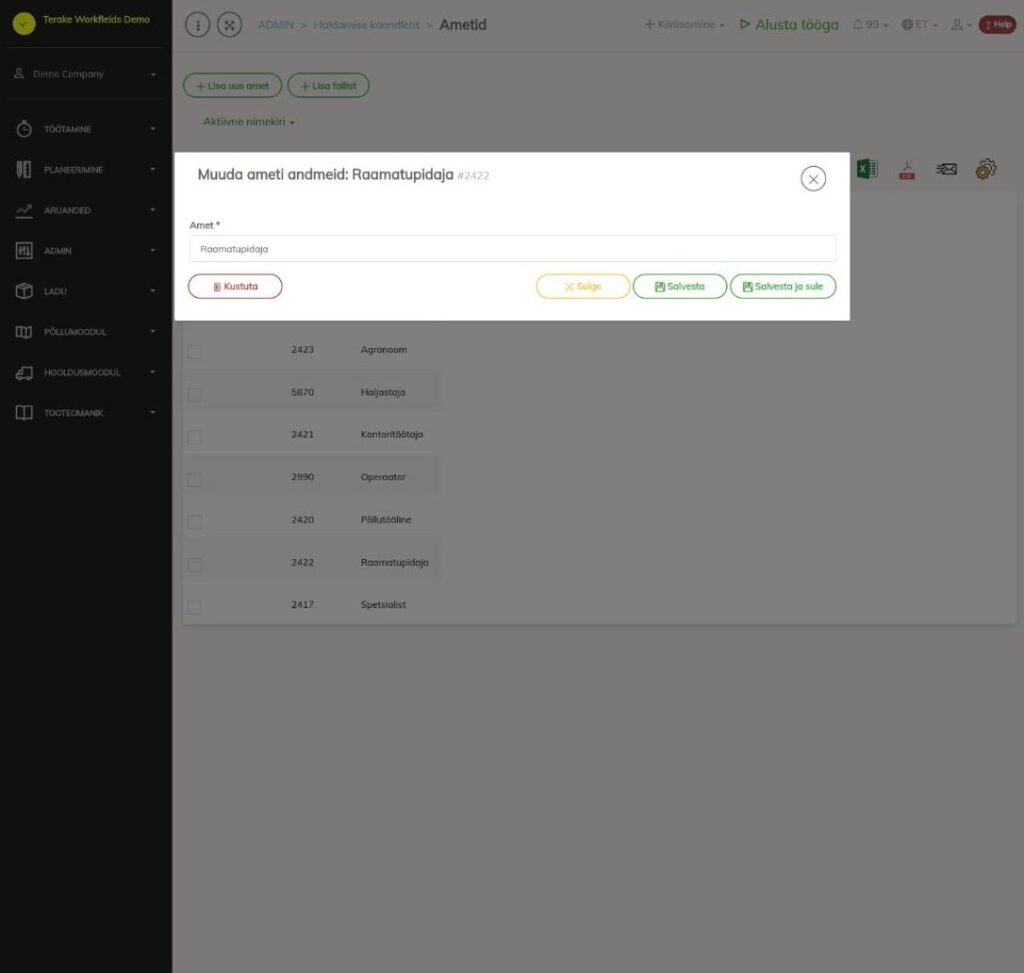Tick the Põllutööline row checkbox
The width and height of the screenshot is (1024, 973).
point(195,522)
